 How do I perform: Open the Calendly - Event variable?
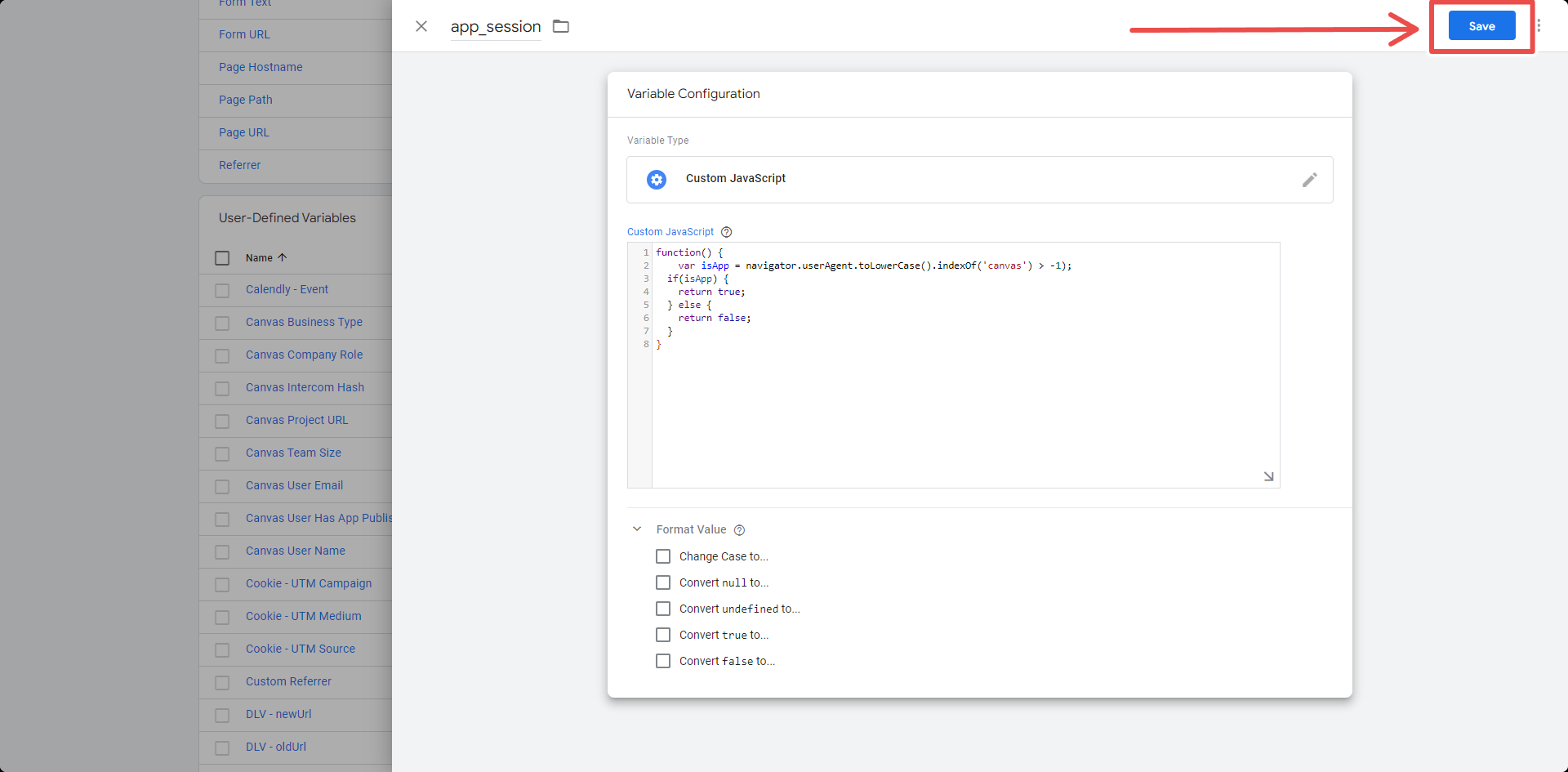click(287, 289)
